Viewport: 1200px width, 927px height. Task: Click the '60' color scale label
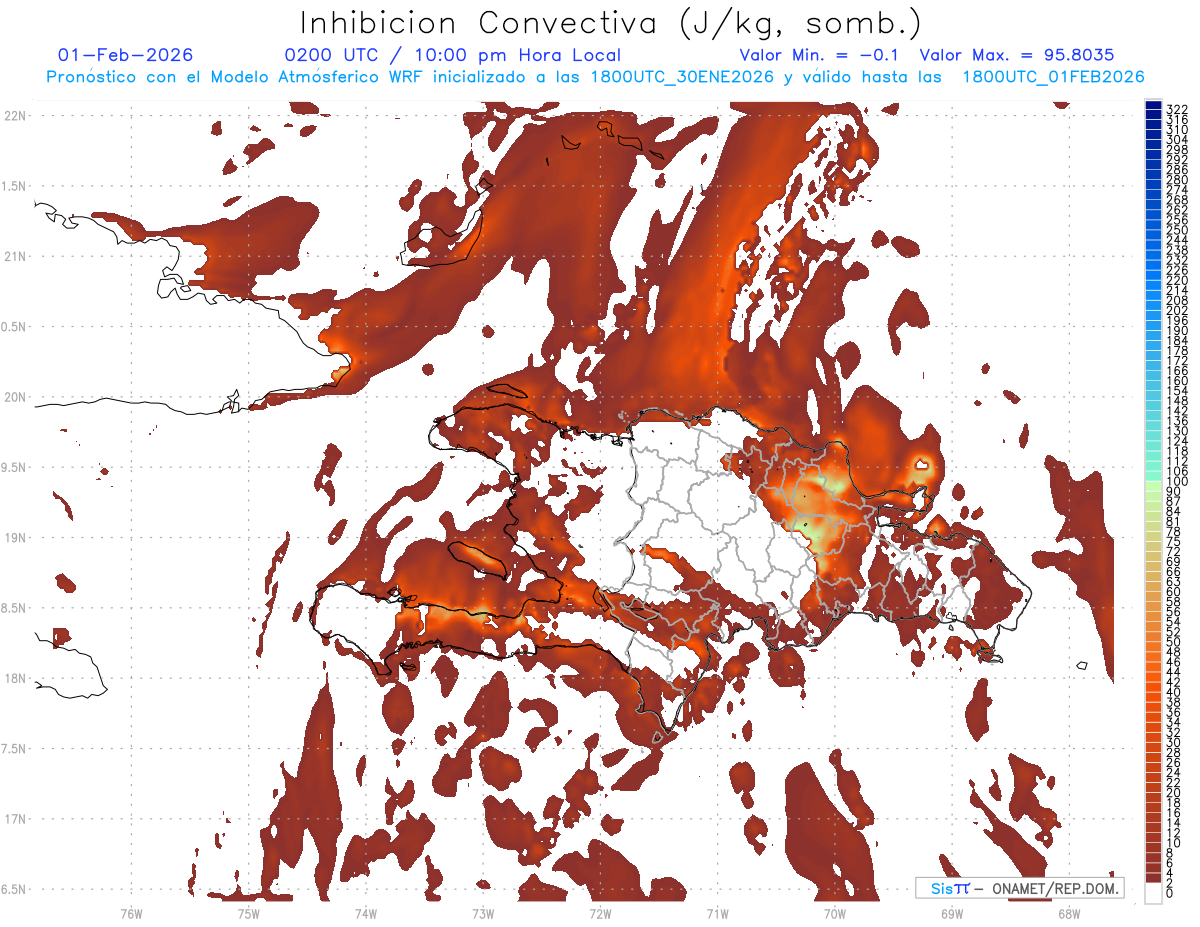(x=1174, y=591)
